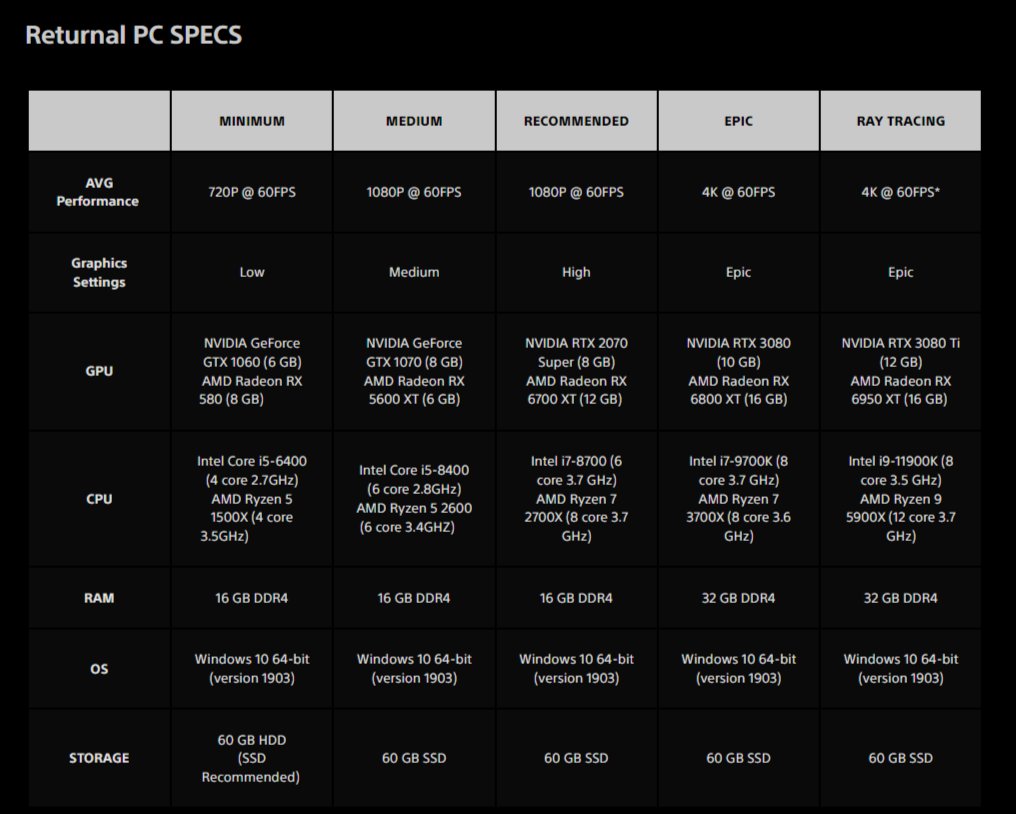Select the Intel i9-11900K CPU cell
Viewport: 1016px width, 814px height.
901,499
